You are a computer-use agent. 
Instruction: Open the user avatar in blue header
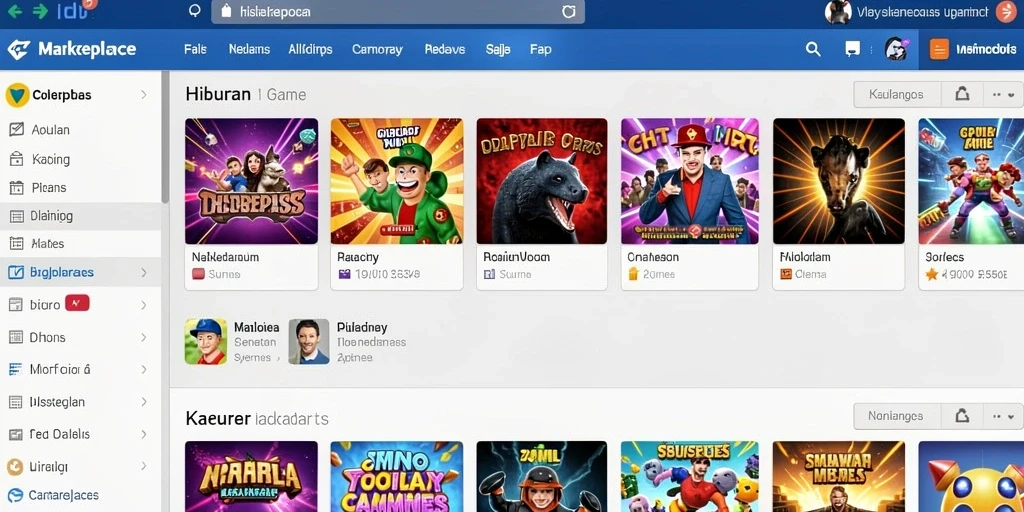(897, 49)
